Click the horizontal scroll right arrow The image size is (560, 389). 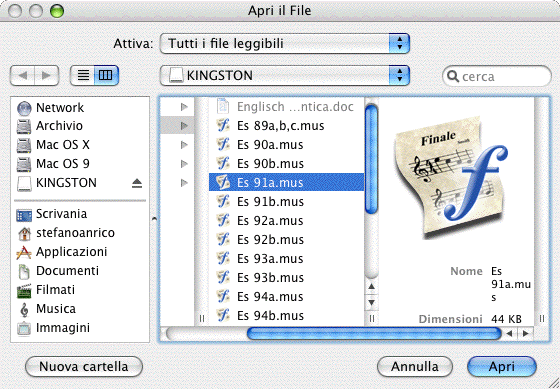tap(525, 334)
